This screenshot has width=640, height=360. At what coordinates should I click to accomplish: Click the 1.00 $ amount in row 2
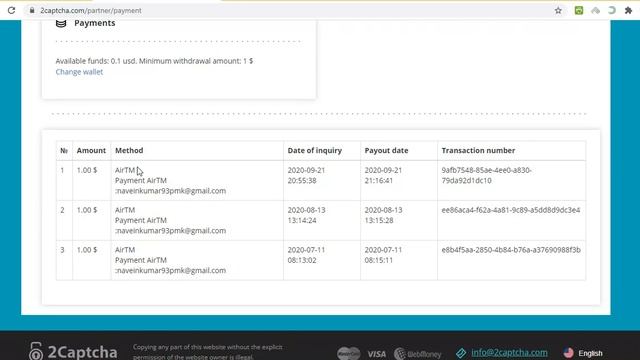[x=87, y=210]
